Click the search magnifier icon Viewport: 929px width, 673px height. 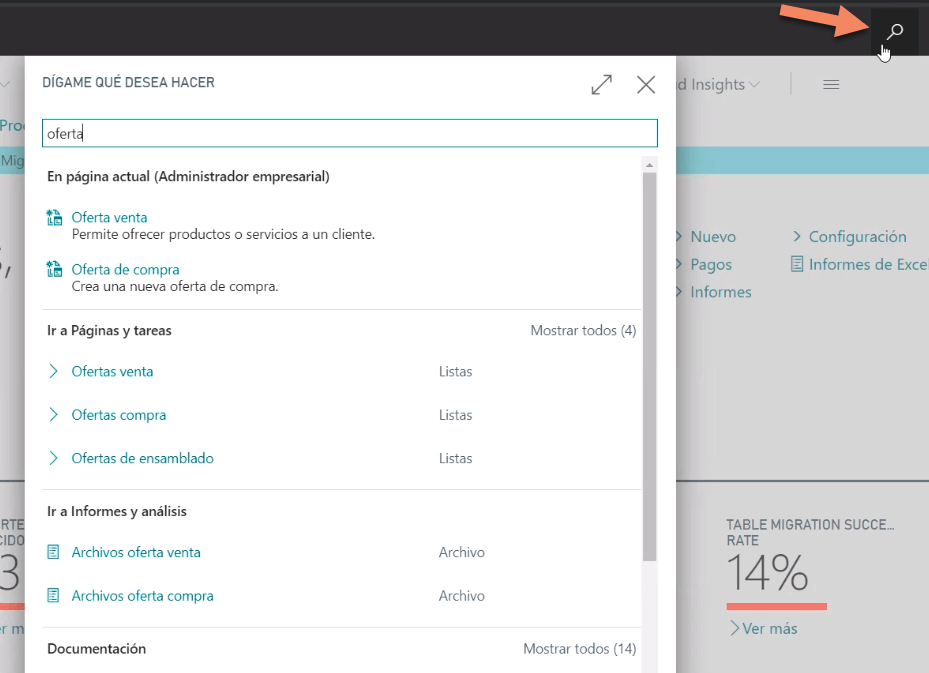click(895, 32)
